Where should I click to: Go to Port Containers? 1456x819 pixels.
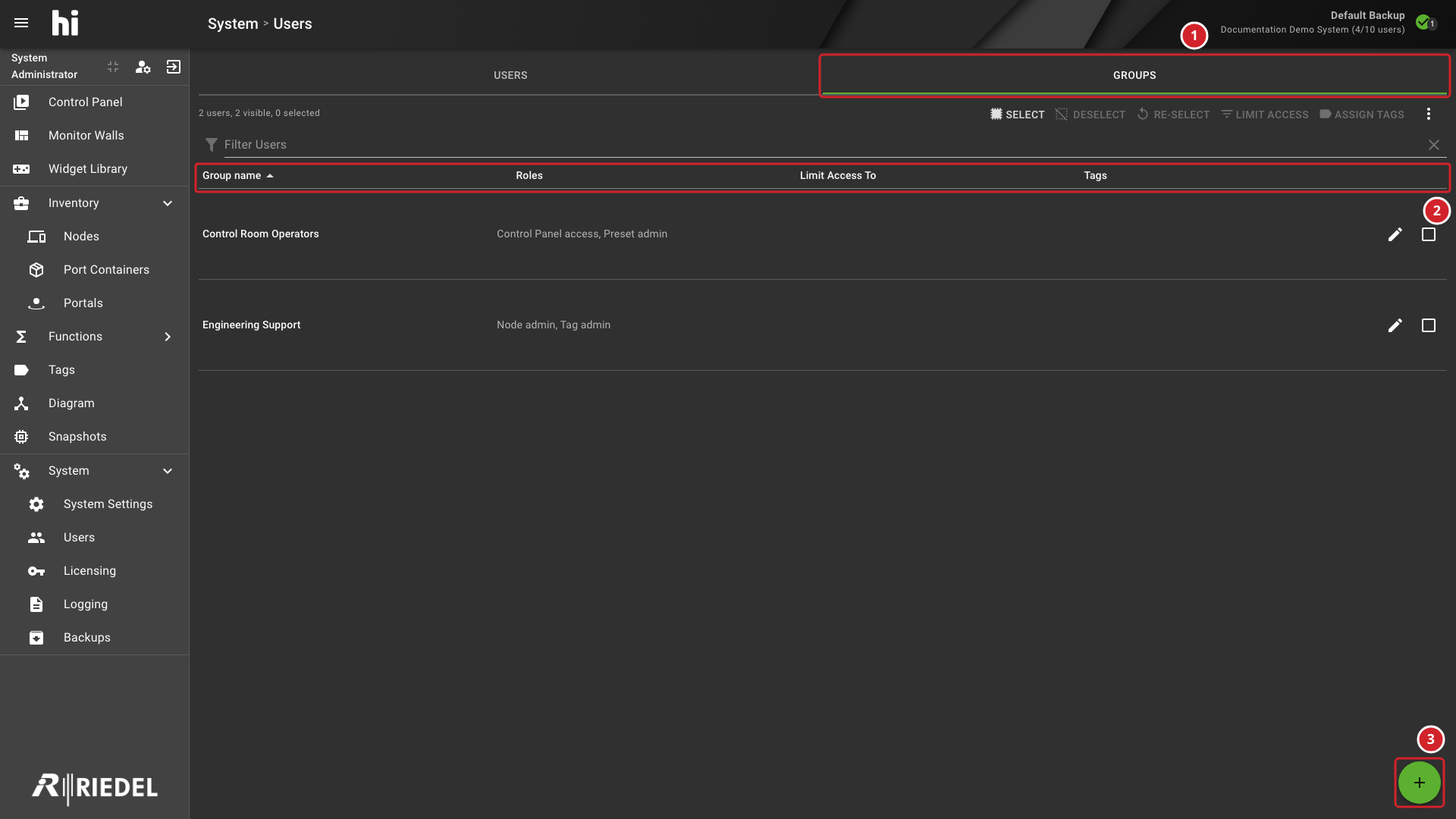94,270
